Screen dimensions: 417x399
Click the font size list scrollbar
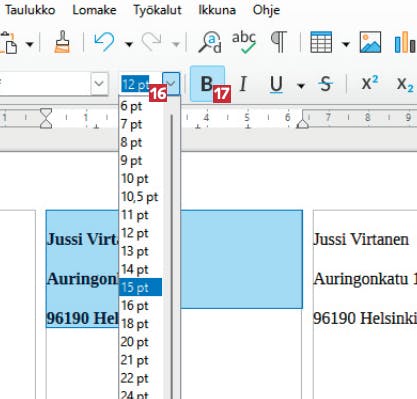[171, 253]
